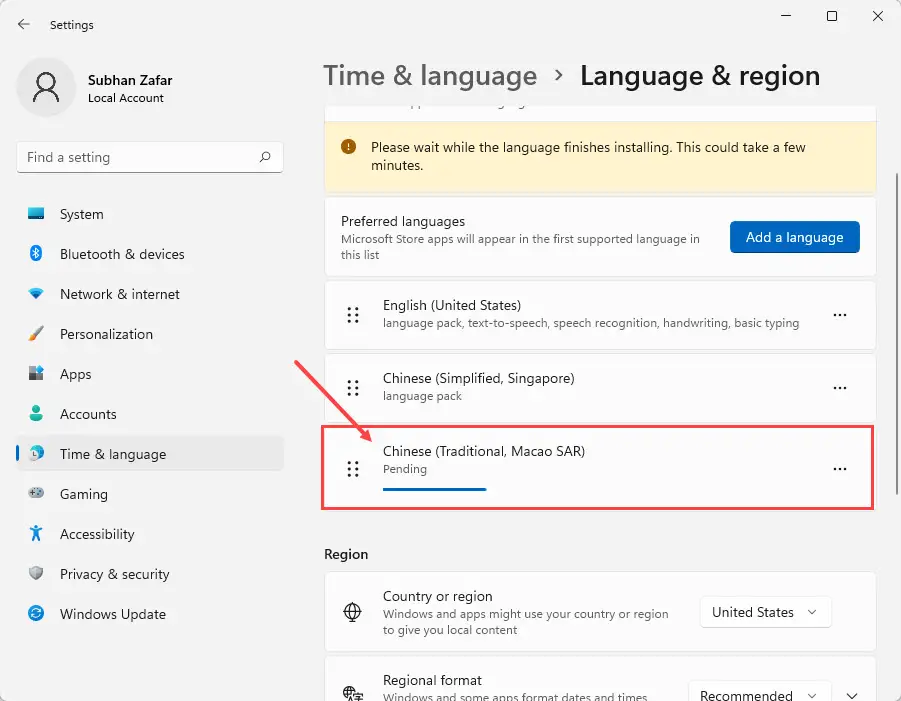901x701 pixels.
Task: Open more options for Chinese (Traditional, Macao SAR)
Action: pyautogui.click(x=840, y=469)
